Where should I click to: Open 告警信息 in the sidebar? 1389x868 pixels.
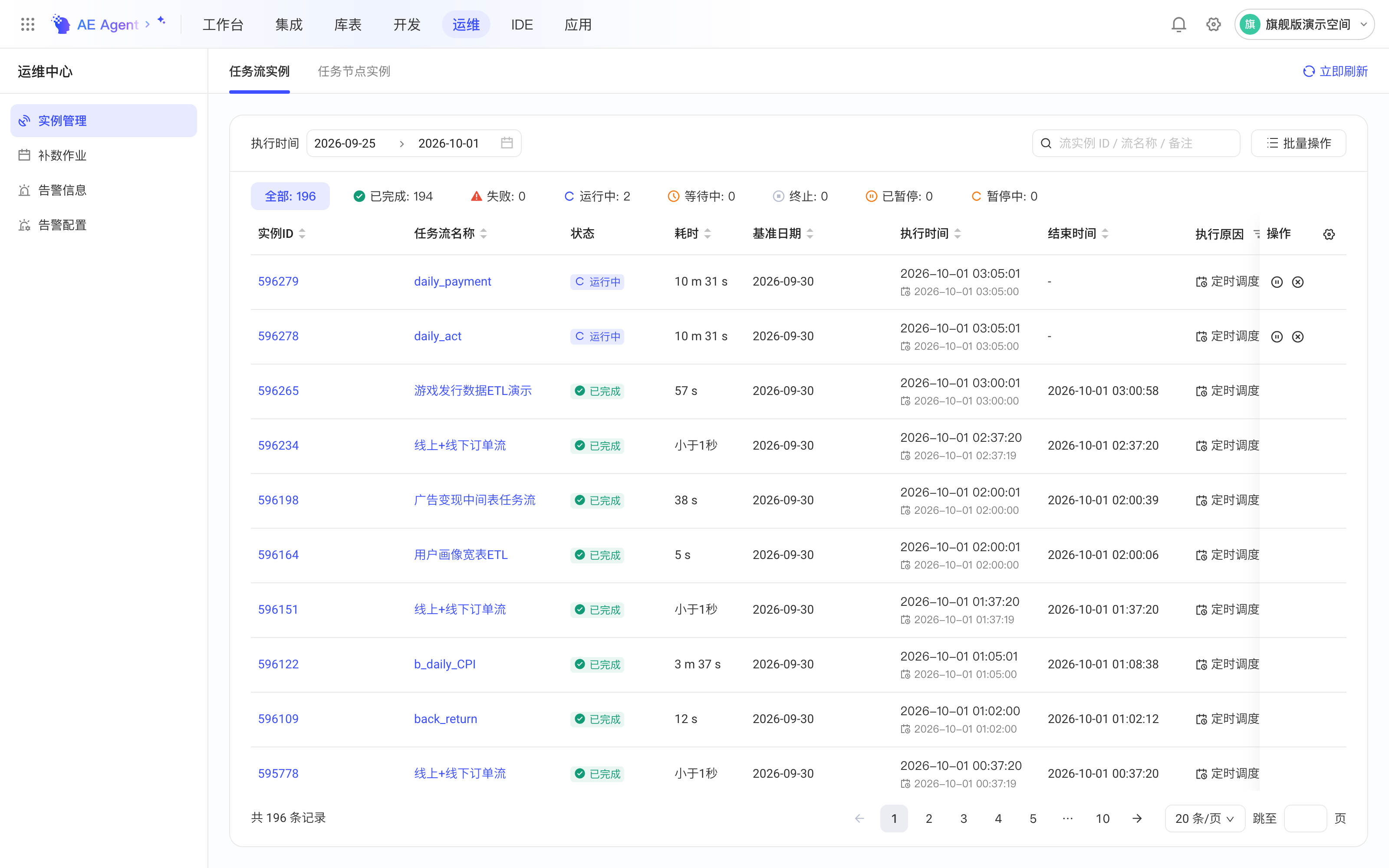(x=103, y=190)
